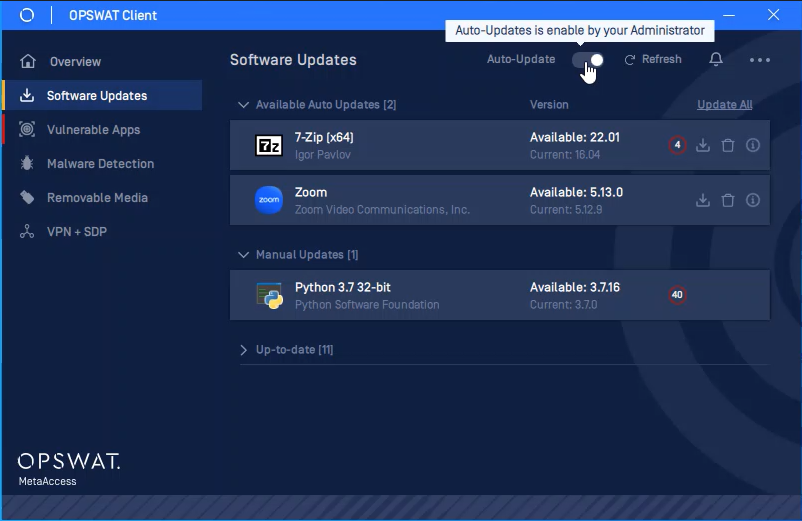Click the Current: 5.12.9 text

point(566,210)
